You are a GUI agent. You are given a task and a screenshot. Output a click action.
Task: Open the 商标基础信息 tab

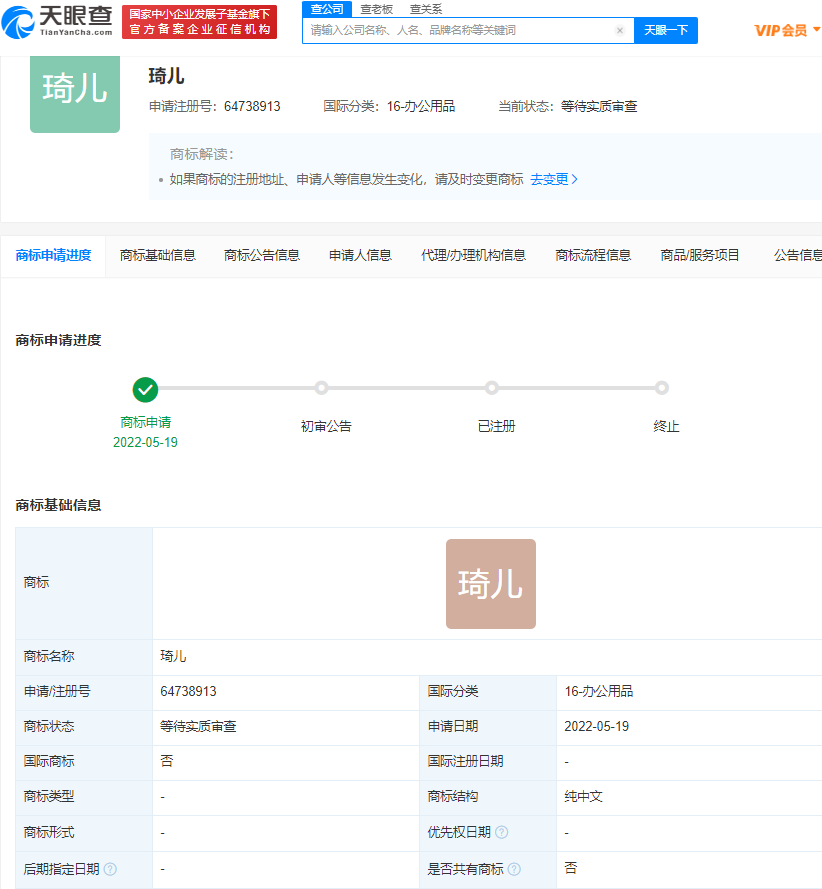(158, 255)
